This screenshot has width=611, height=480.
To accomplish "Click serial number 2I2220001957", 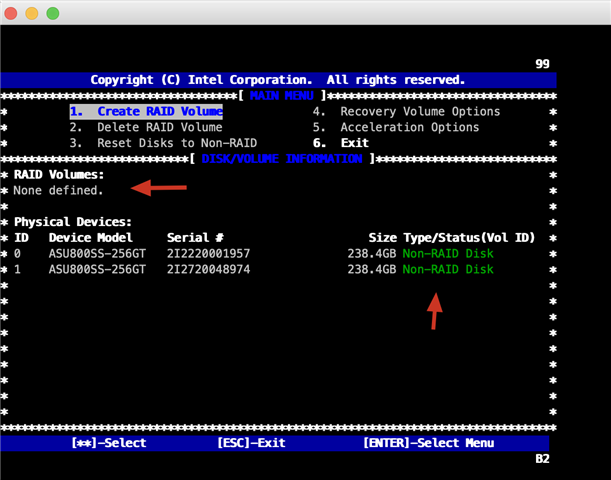I will click(208, 254).
